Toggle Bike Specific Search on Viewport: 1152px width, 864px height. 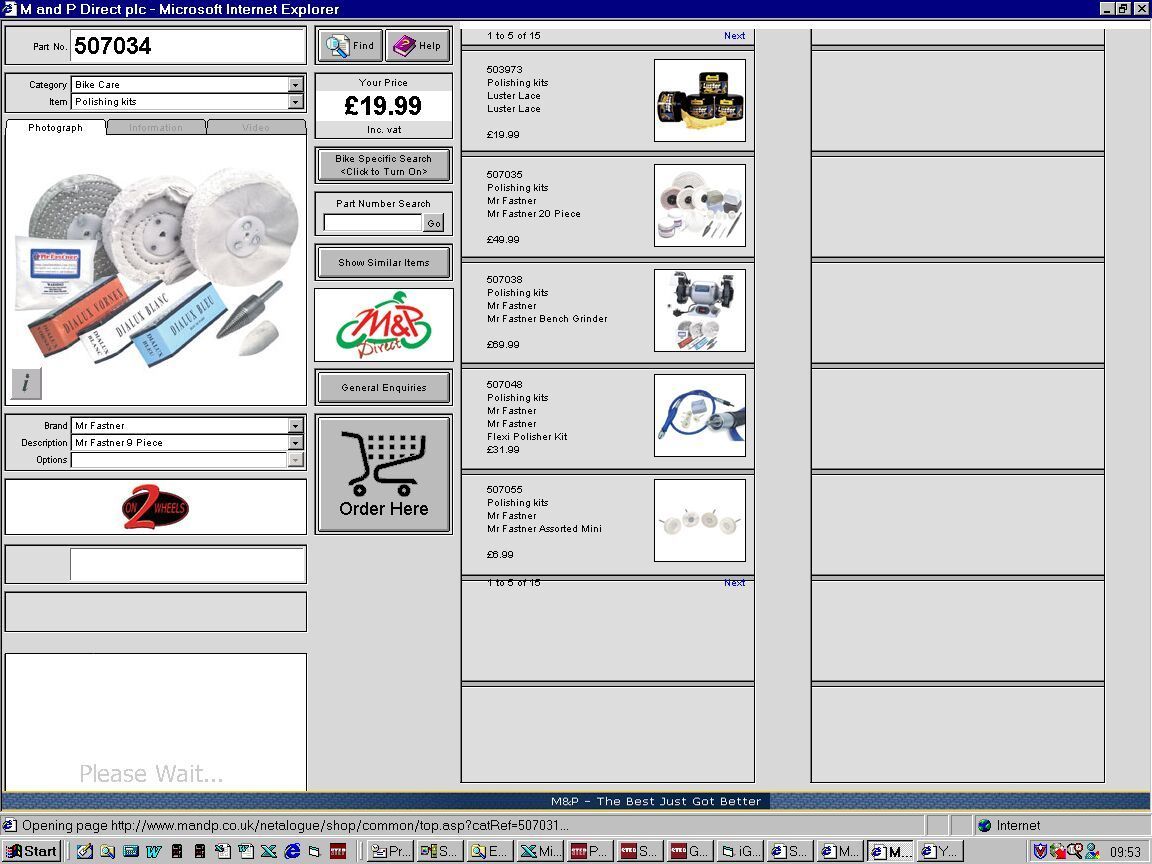click(383, 165)
